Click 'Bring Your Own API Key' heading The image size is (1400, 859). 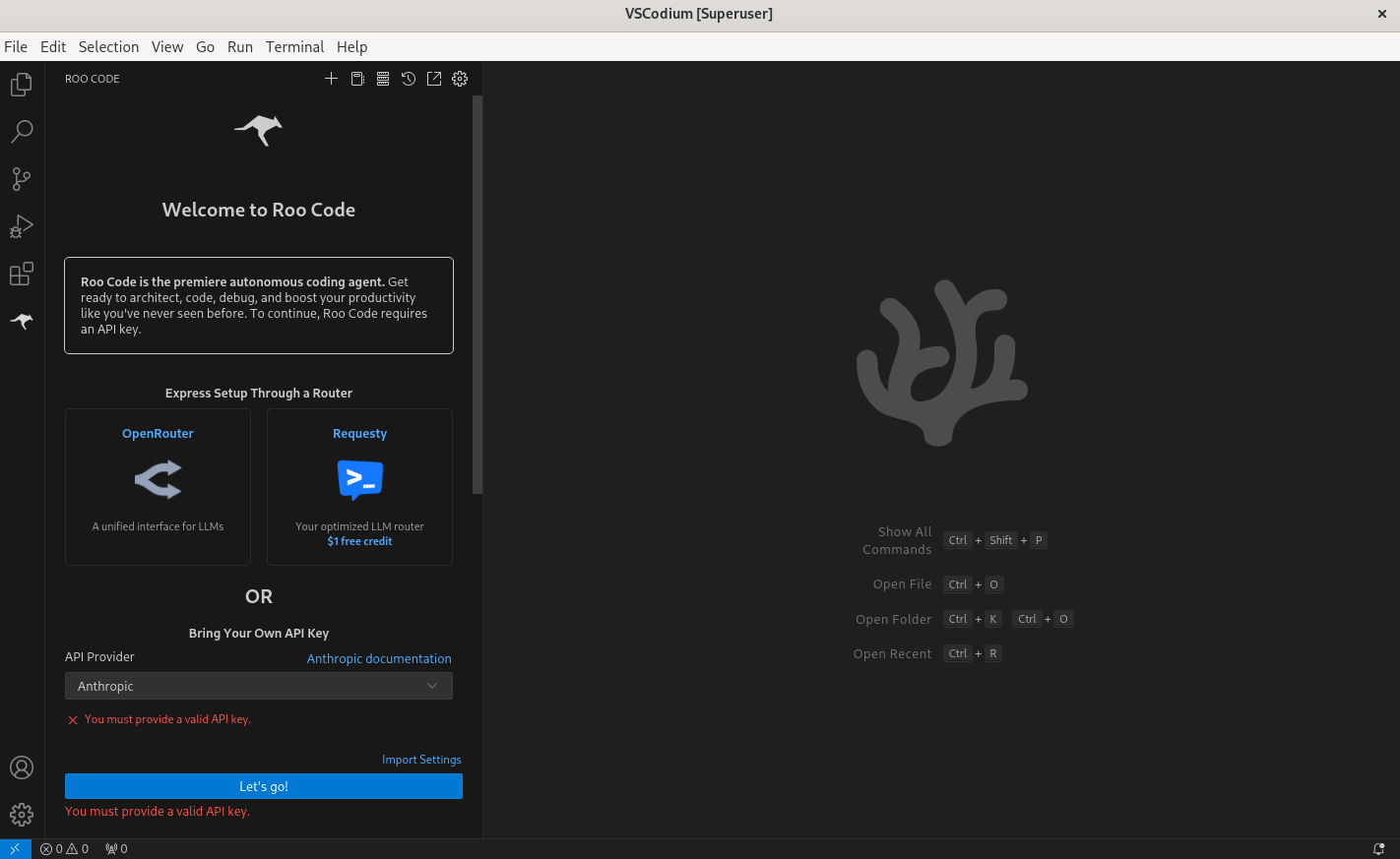[x=259, y=633]
